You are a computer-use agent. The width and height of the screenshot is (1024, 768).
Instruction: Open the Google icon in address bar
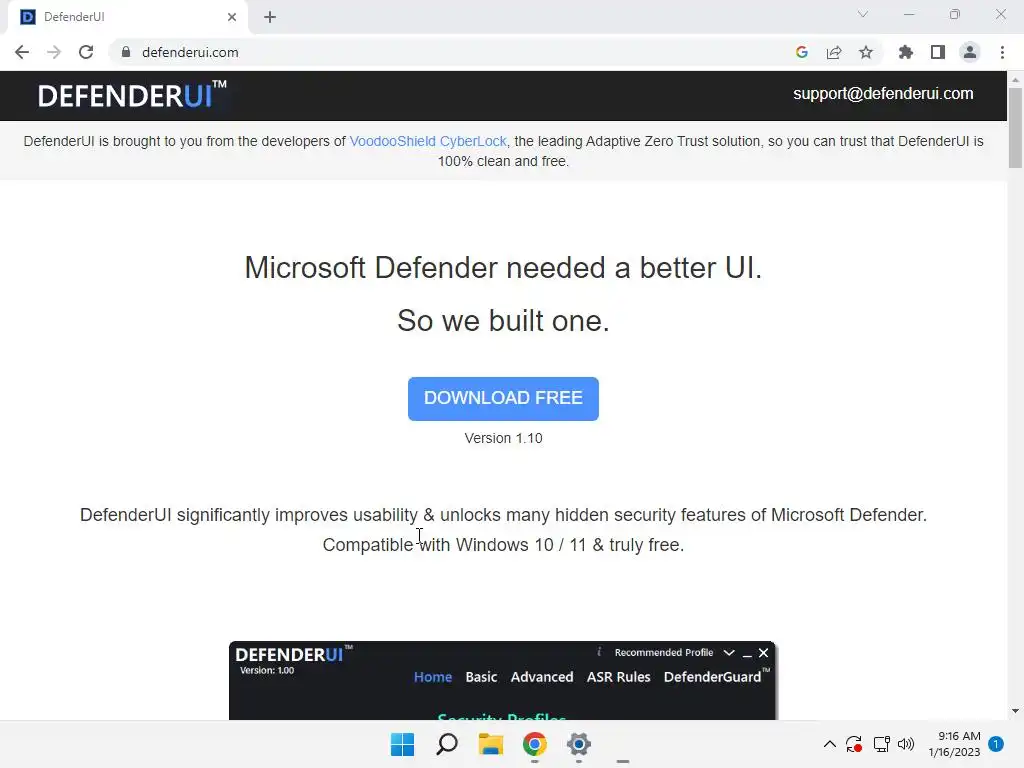pos(802,52)
